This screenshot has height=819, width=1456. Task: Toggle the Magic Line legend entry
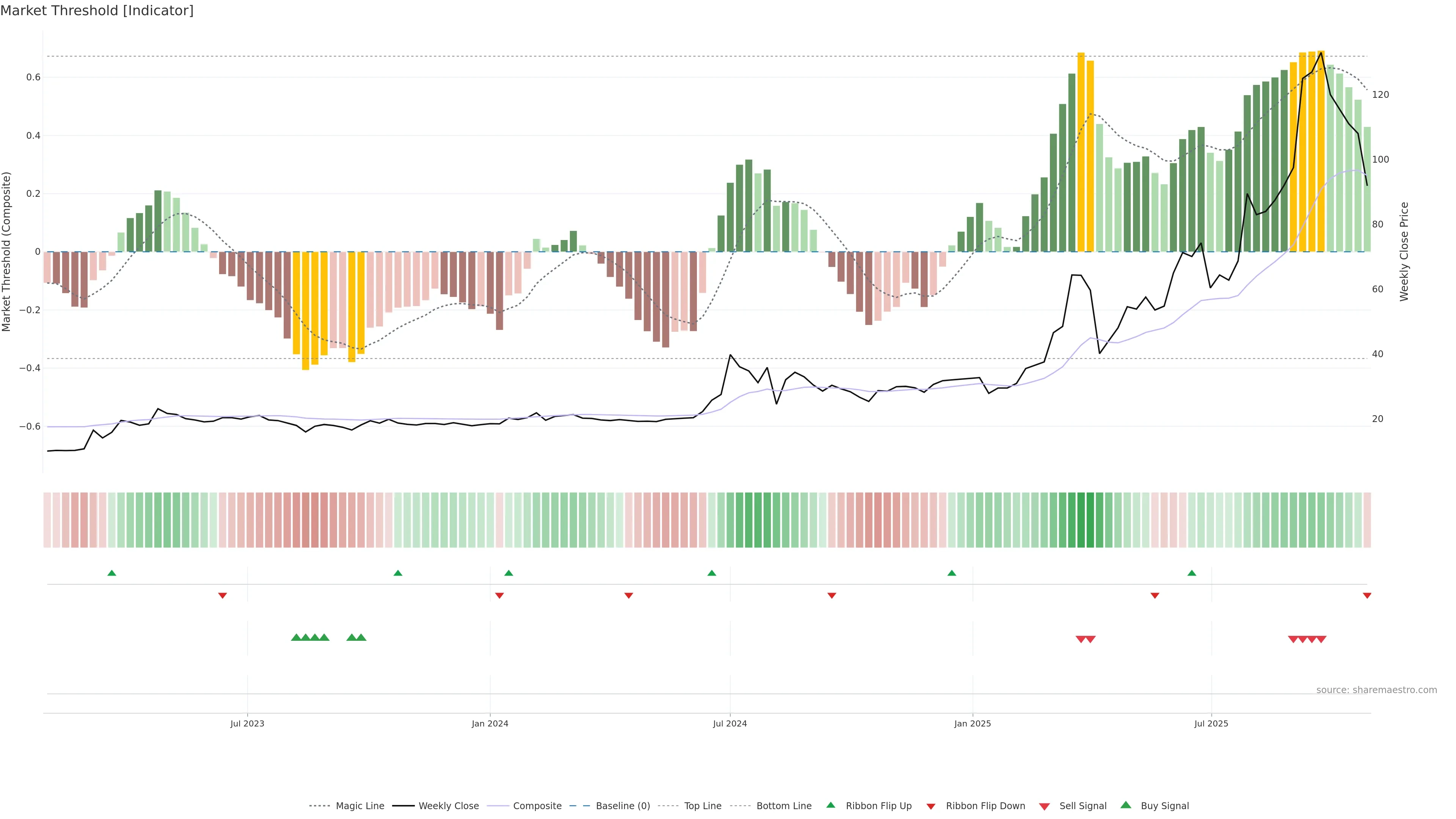(x=359, y=806)
